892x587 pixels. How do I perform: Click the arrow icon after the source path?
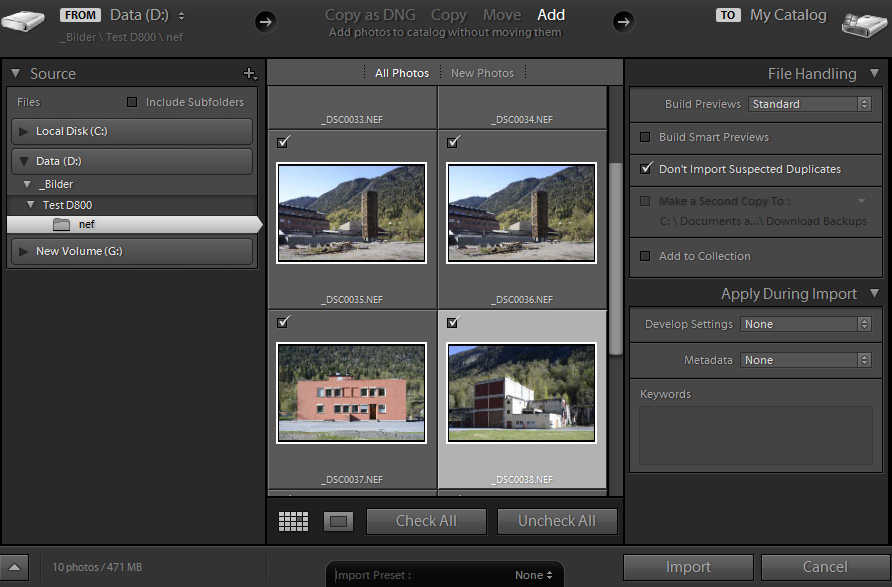pos(265,22)
